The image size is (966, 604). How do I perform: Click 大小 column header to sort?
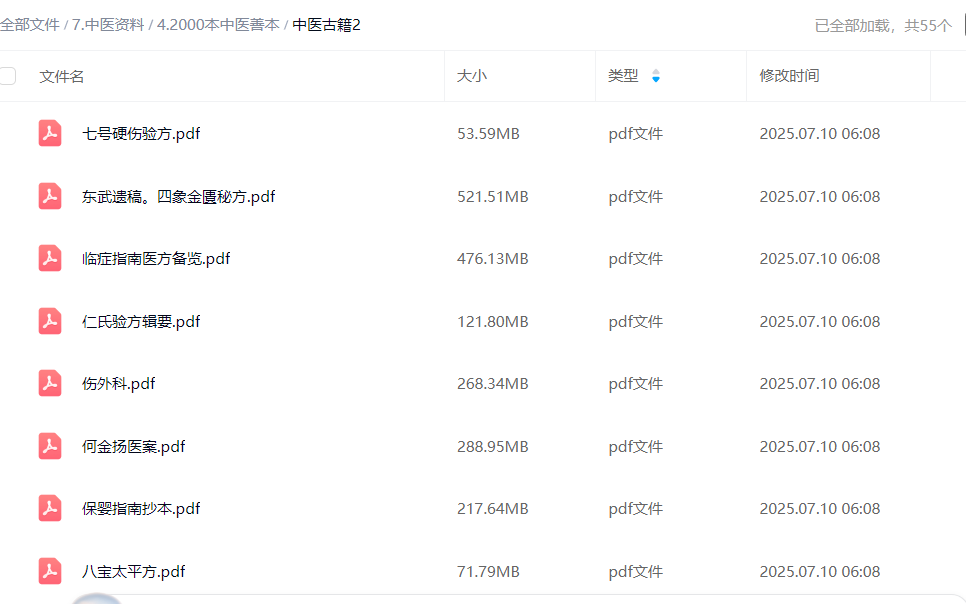[x=472, y=76]
